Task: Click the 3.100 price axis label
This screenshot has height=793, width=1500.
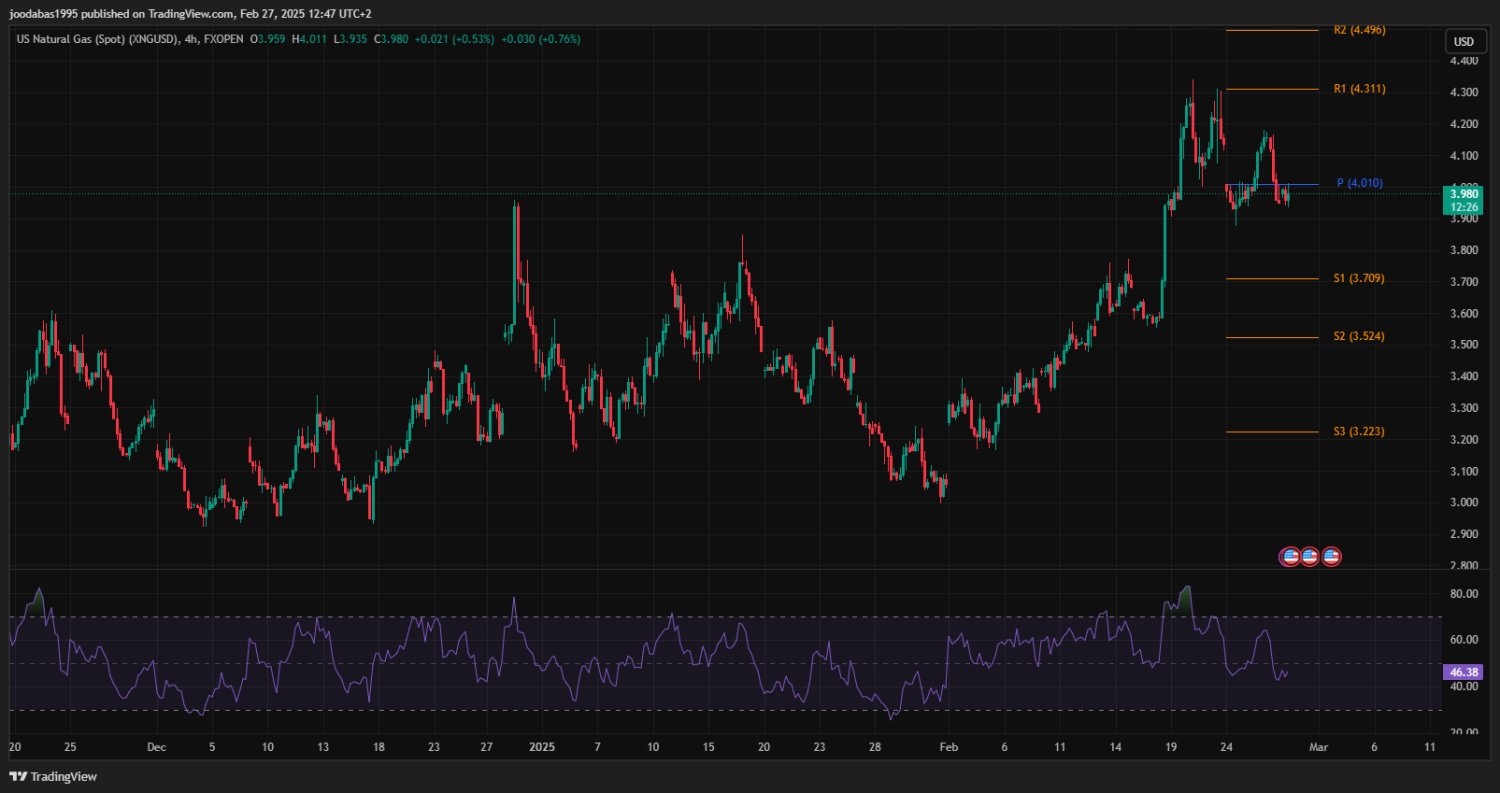Action: pyautogui.click(x=1463, y=471)
